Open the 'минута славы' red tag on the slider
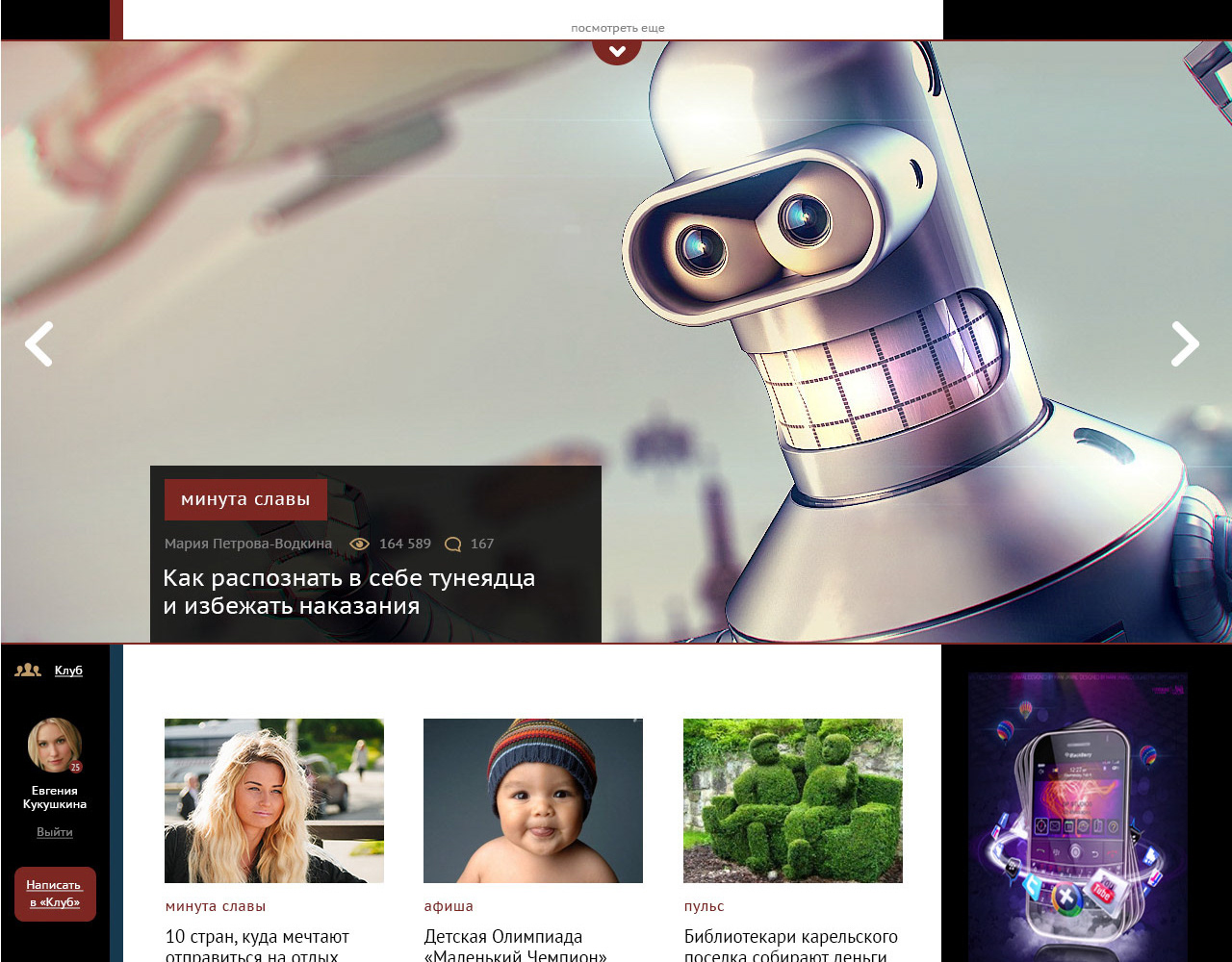This screenshot has width=1232, height=962. point(245,499)
